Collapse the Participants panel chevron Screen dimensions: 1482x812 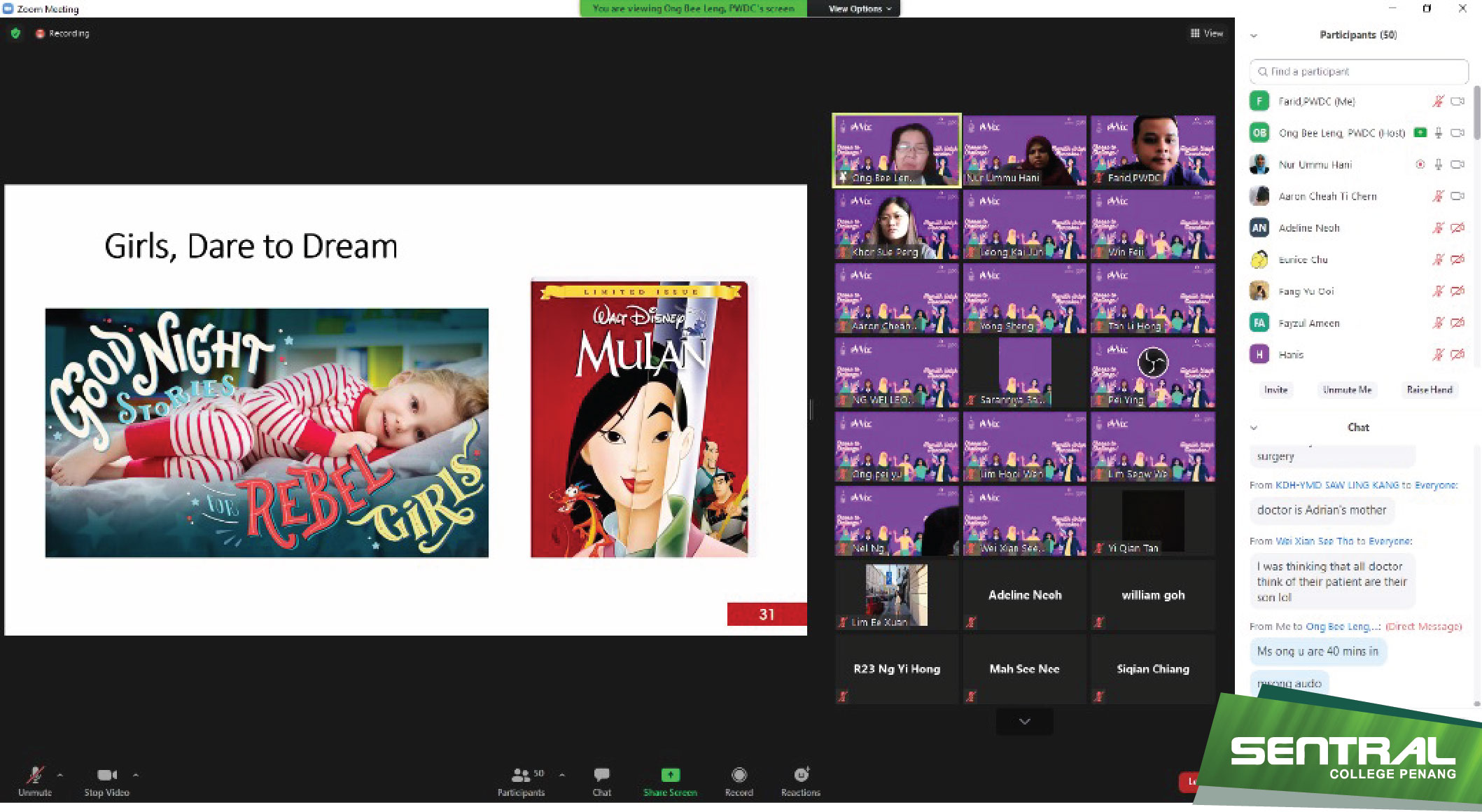[1254, 35]
